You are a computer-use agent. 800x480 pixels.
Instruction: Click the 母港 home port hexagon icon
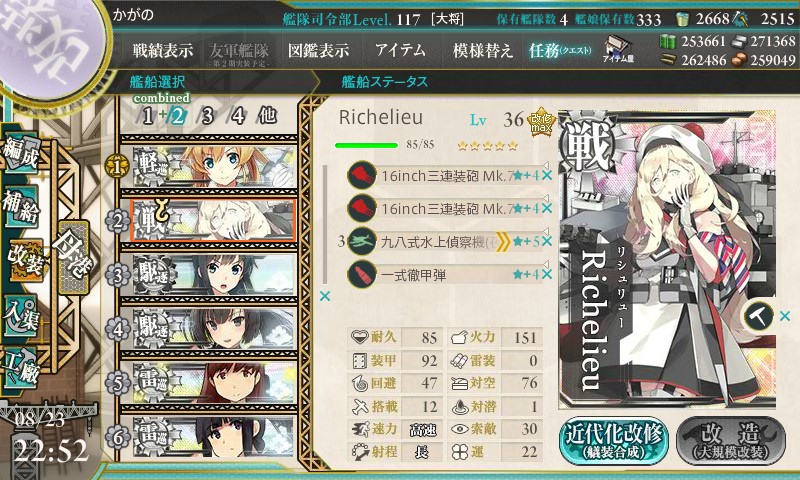tap(73, 257)
